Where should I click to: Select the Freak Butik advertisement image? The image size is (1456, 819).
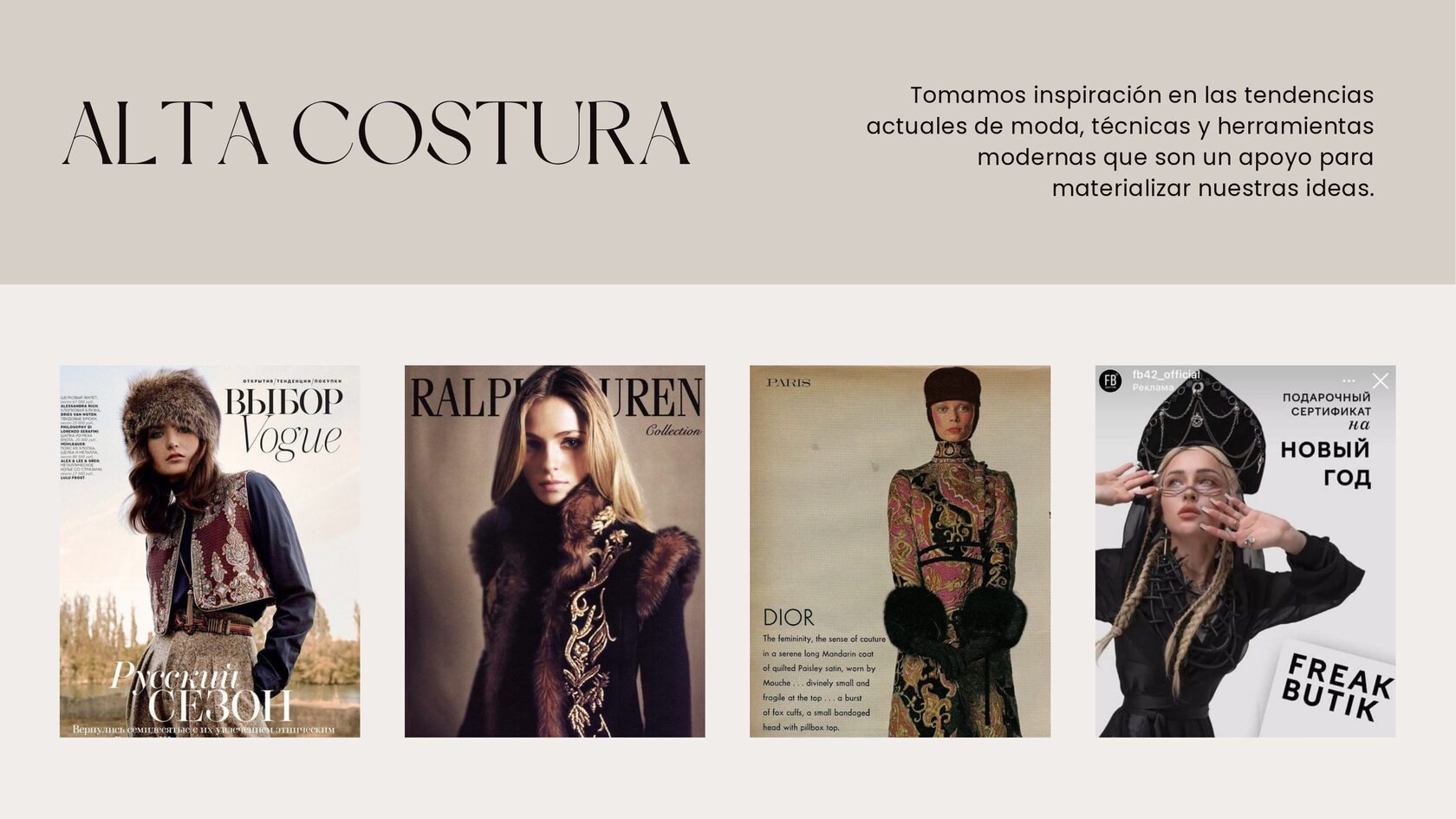tap(1245, 551)
